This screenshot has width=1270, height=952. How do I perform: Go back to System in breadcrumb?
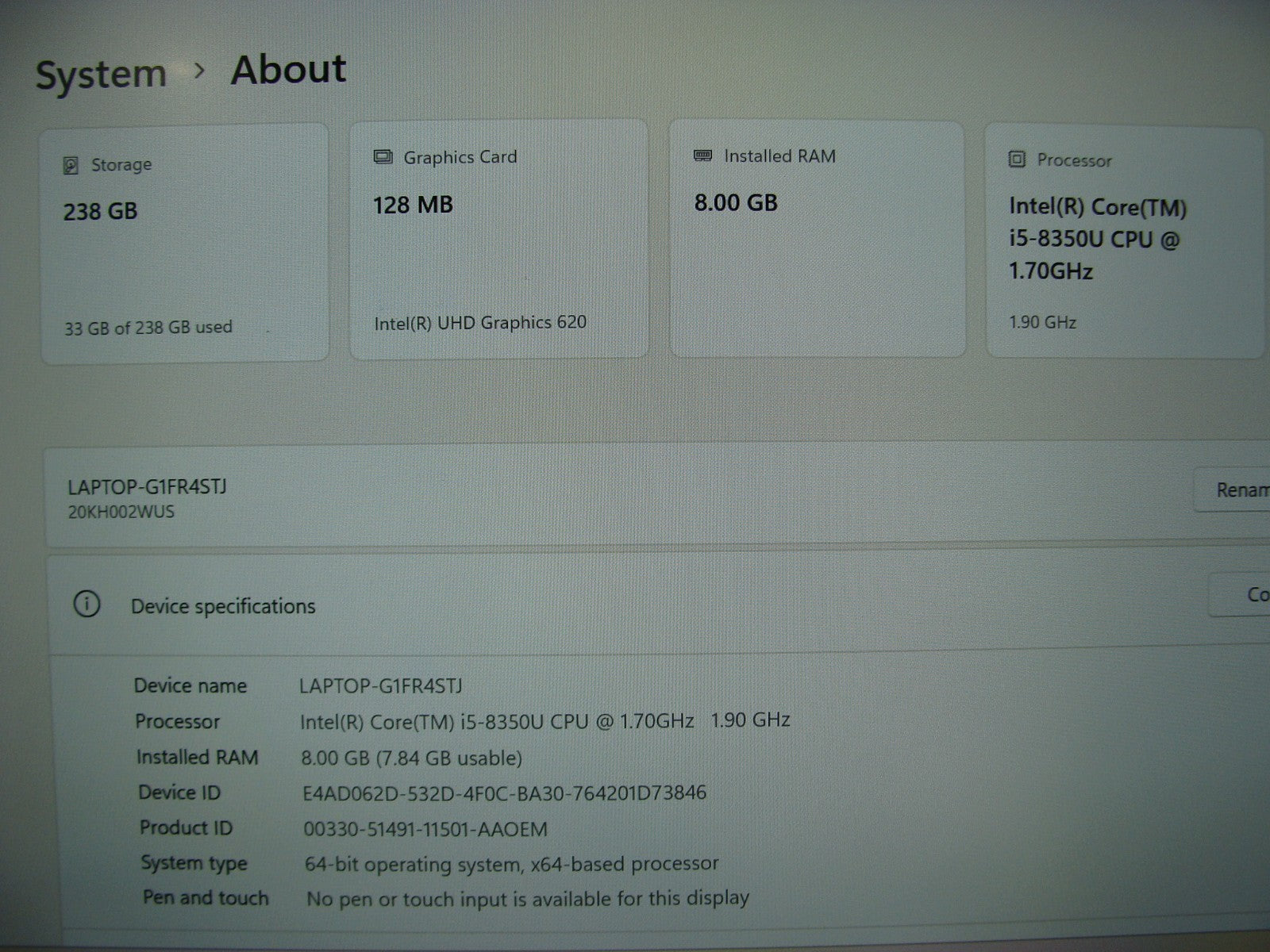click(101, 75)
